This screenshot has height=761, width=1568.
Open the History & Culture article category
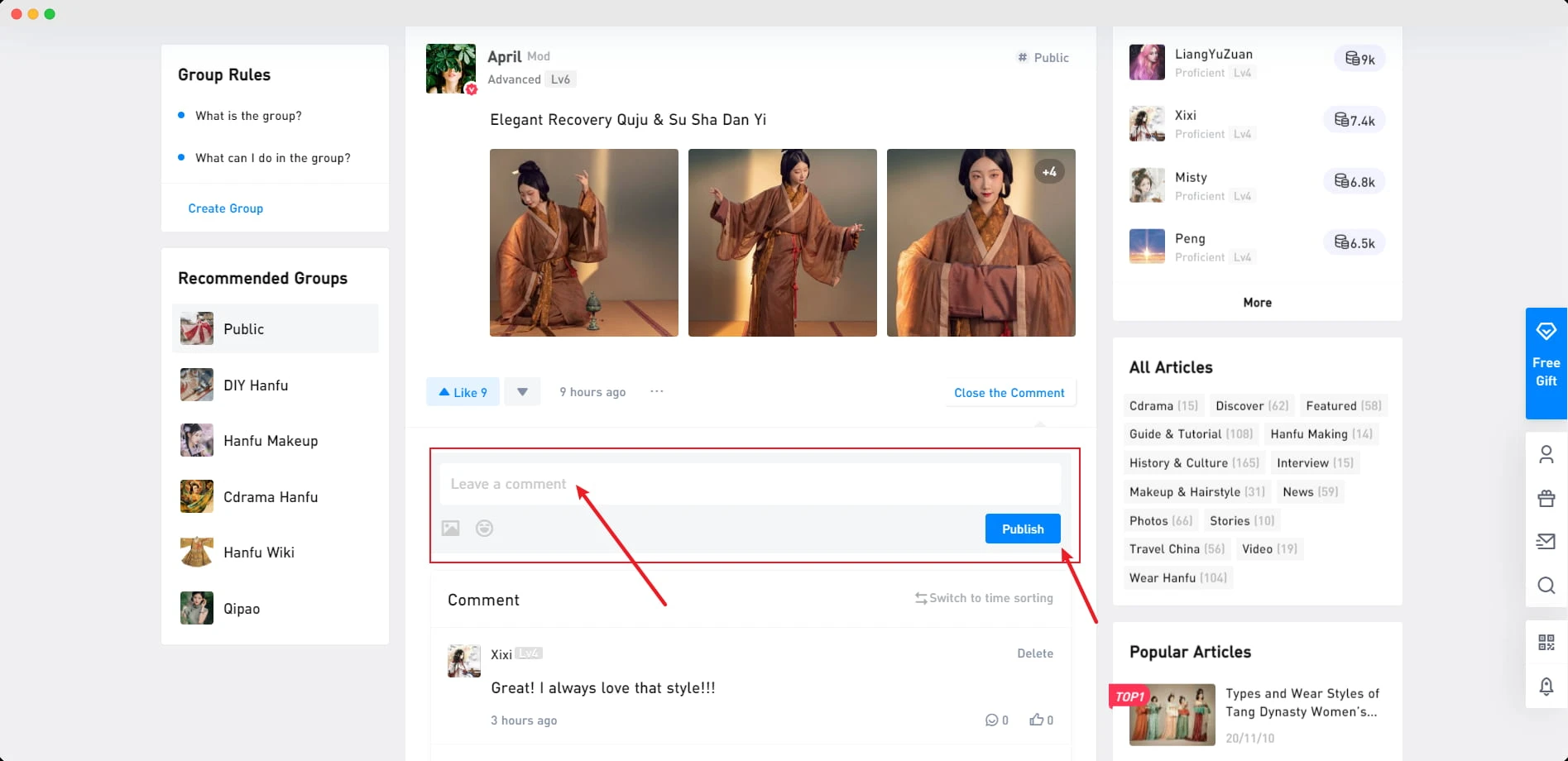(1193, 463)
